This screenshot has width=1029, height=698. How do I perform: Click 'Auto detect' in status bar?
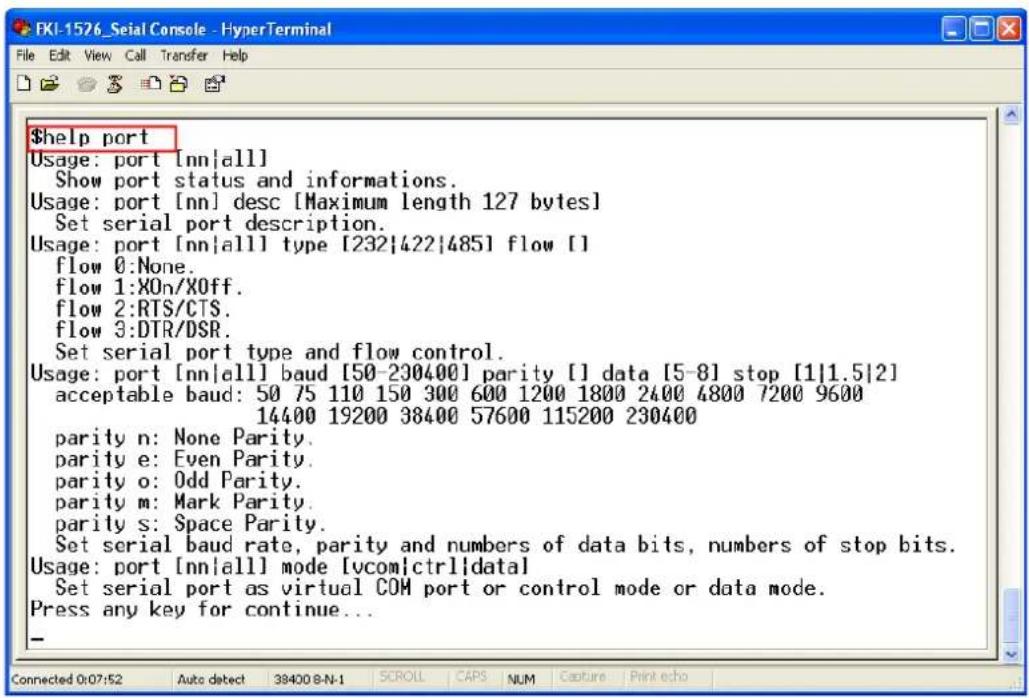[x=211, y=679]
